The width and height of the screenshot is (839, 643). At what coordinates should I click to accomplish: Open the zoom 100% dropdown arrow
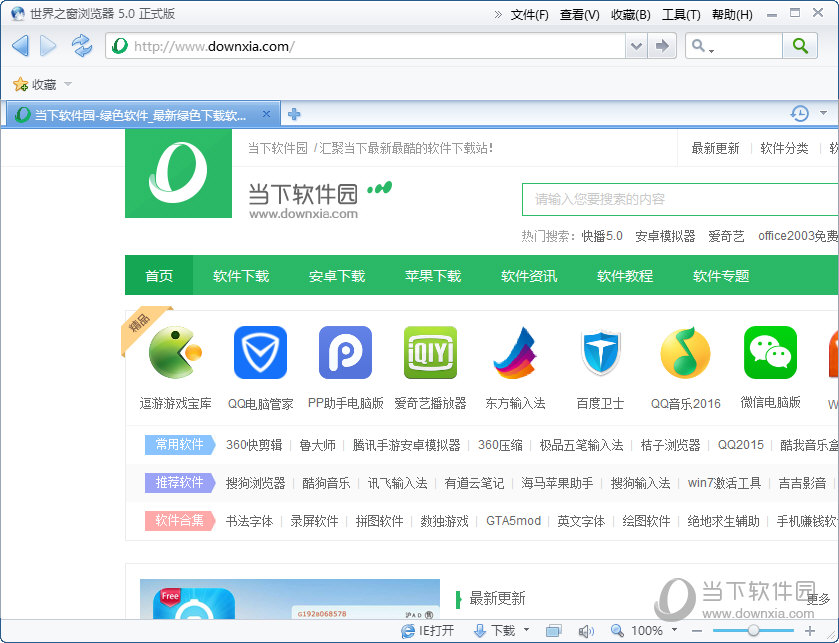(x=674, y=630)
